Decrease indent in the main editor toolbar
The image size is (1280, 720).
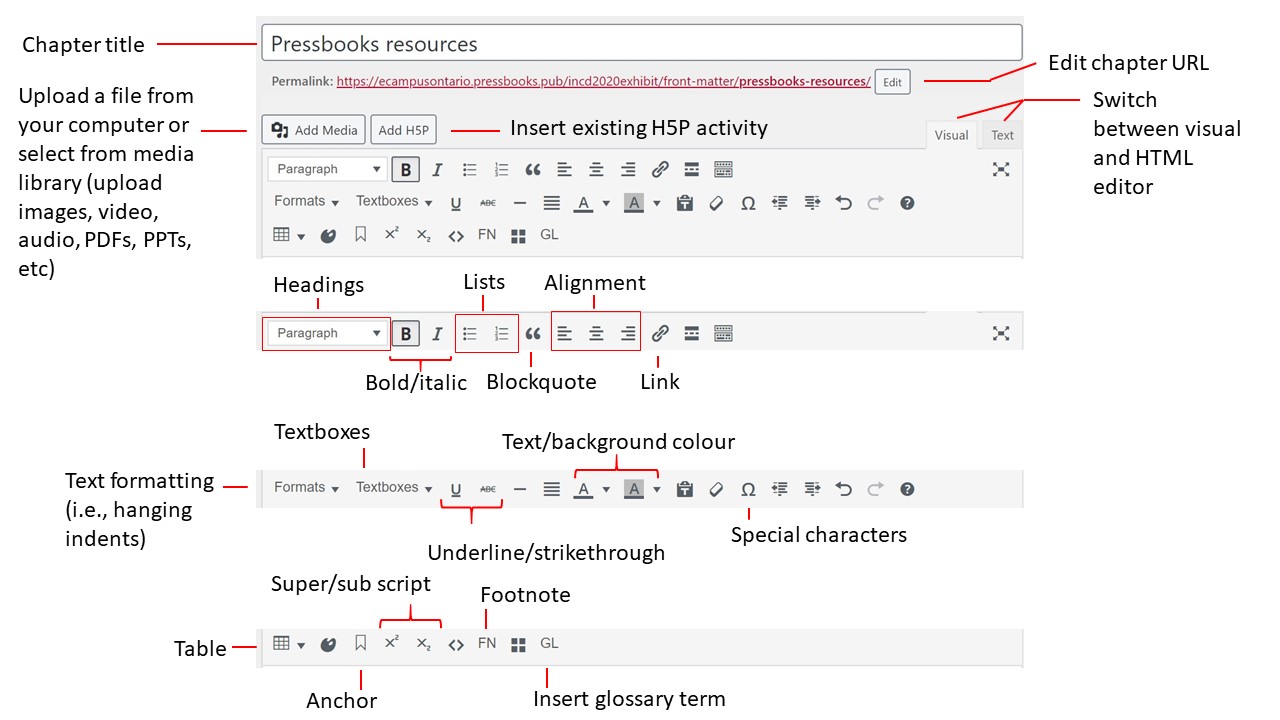point(780,203)
